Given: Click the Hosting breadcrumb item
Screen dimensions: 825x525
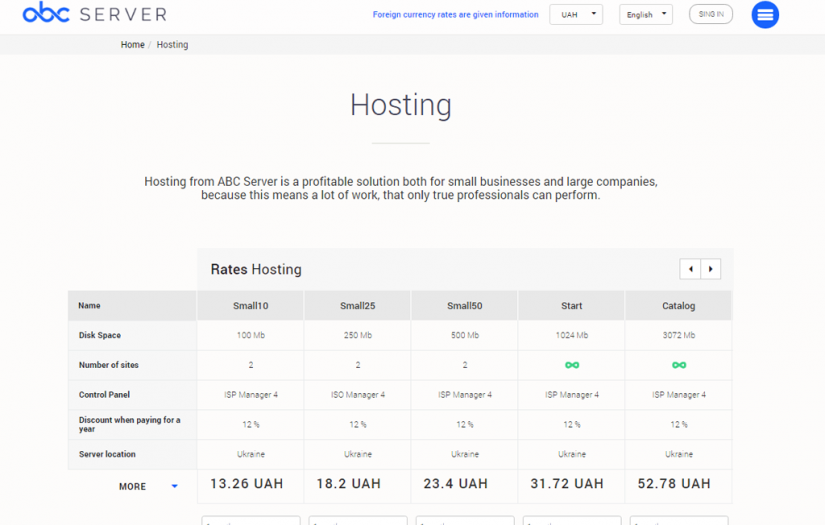Looking at the screenshot, I should tap(172, 45).
